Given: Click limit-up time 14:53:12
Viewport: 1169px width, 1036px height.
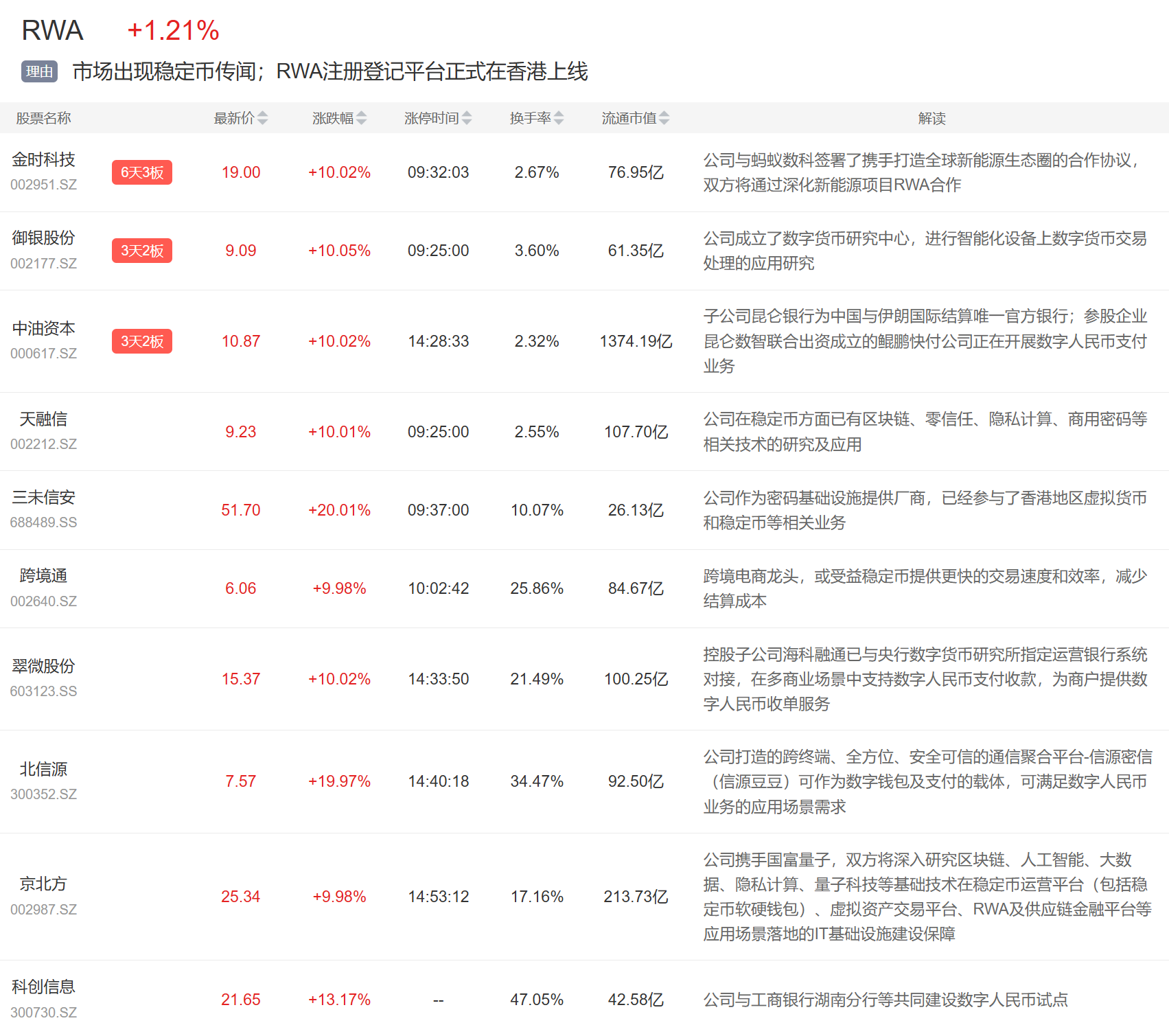Looking at the screenshot, I should pos(438,897).
